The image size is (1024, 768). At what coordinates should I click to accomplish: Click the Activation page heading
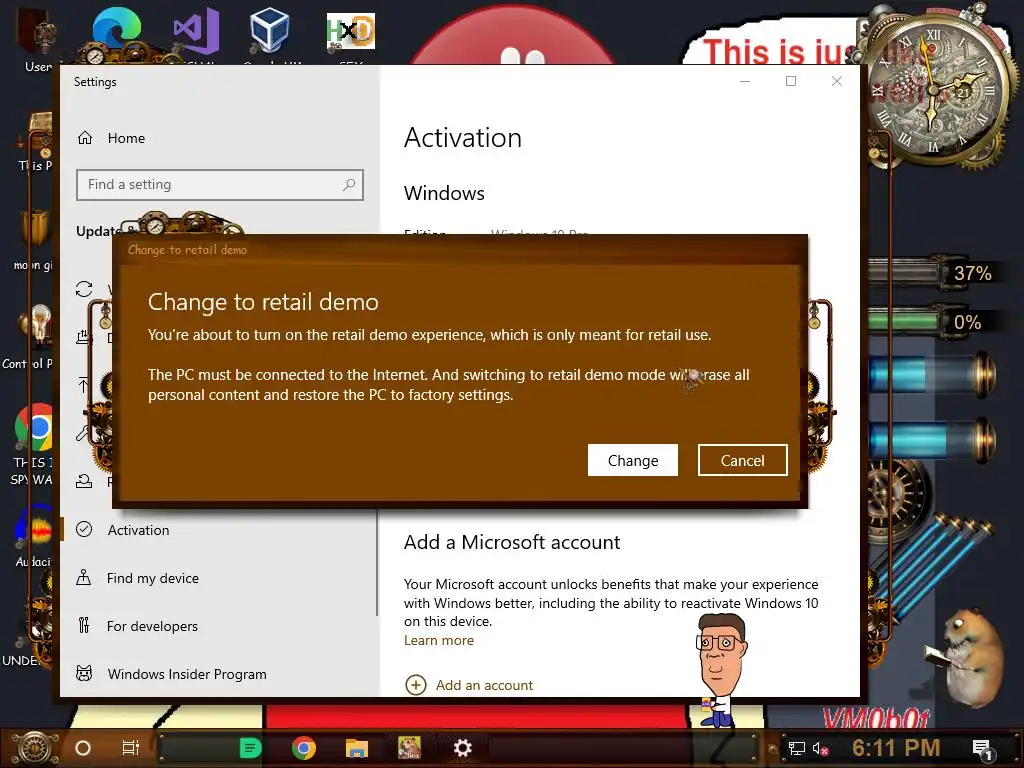(x=463, y=138)
